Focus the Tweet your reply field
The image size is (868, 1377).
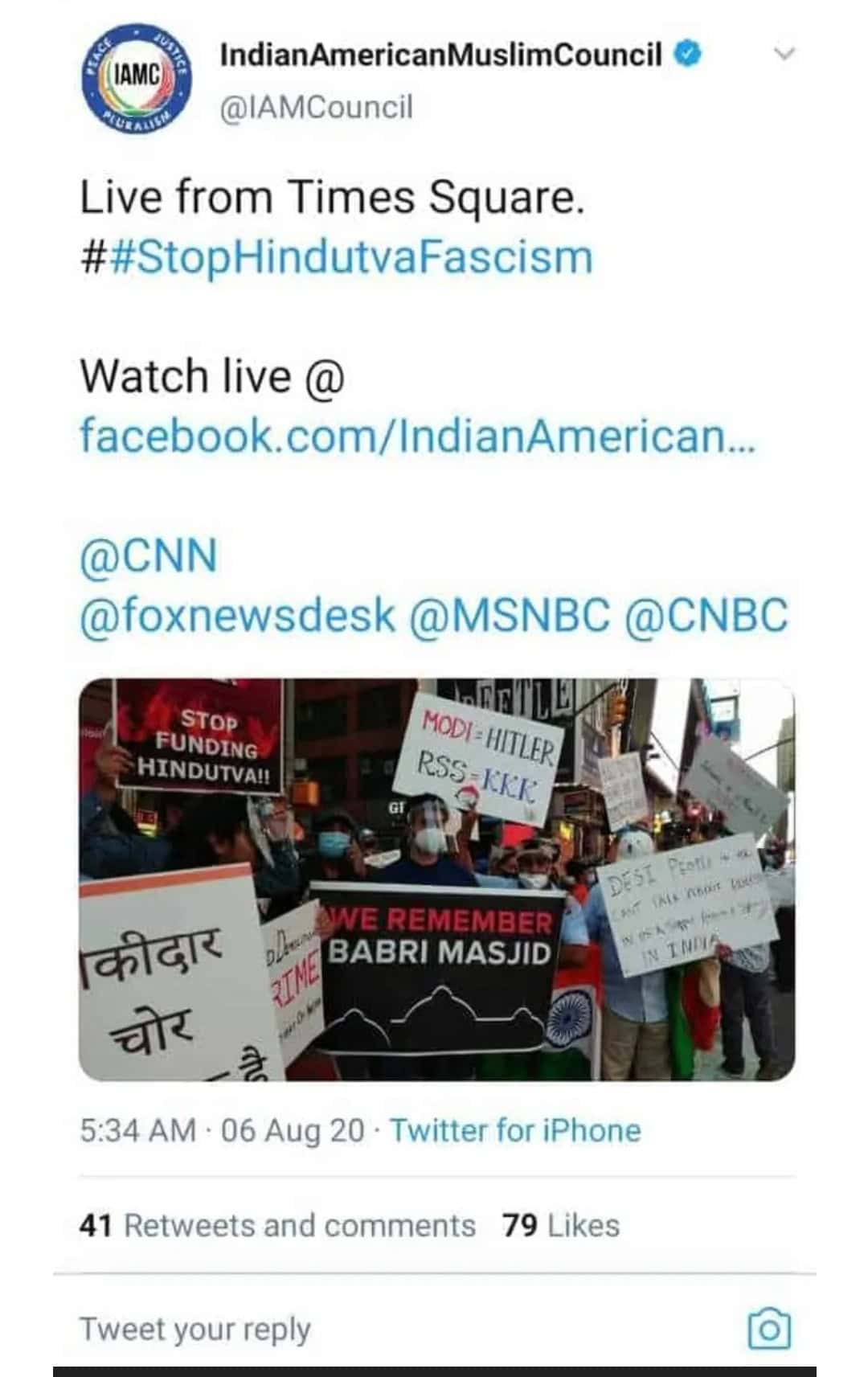click(x=402, y=1329)
